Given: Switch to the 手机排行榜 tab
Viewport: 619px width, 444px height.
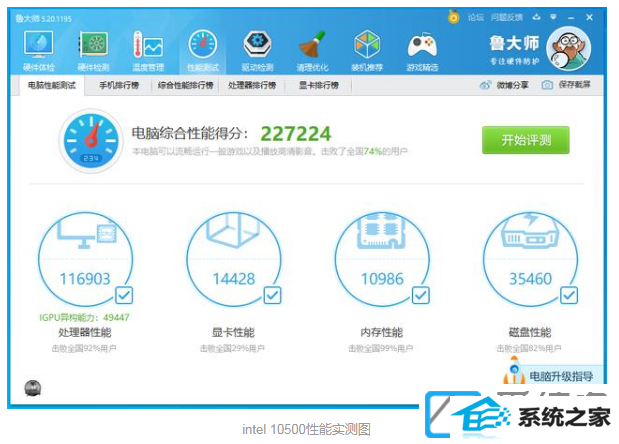Looking at the screenshot, I should tap(119, 85).
